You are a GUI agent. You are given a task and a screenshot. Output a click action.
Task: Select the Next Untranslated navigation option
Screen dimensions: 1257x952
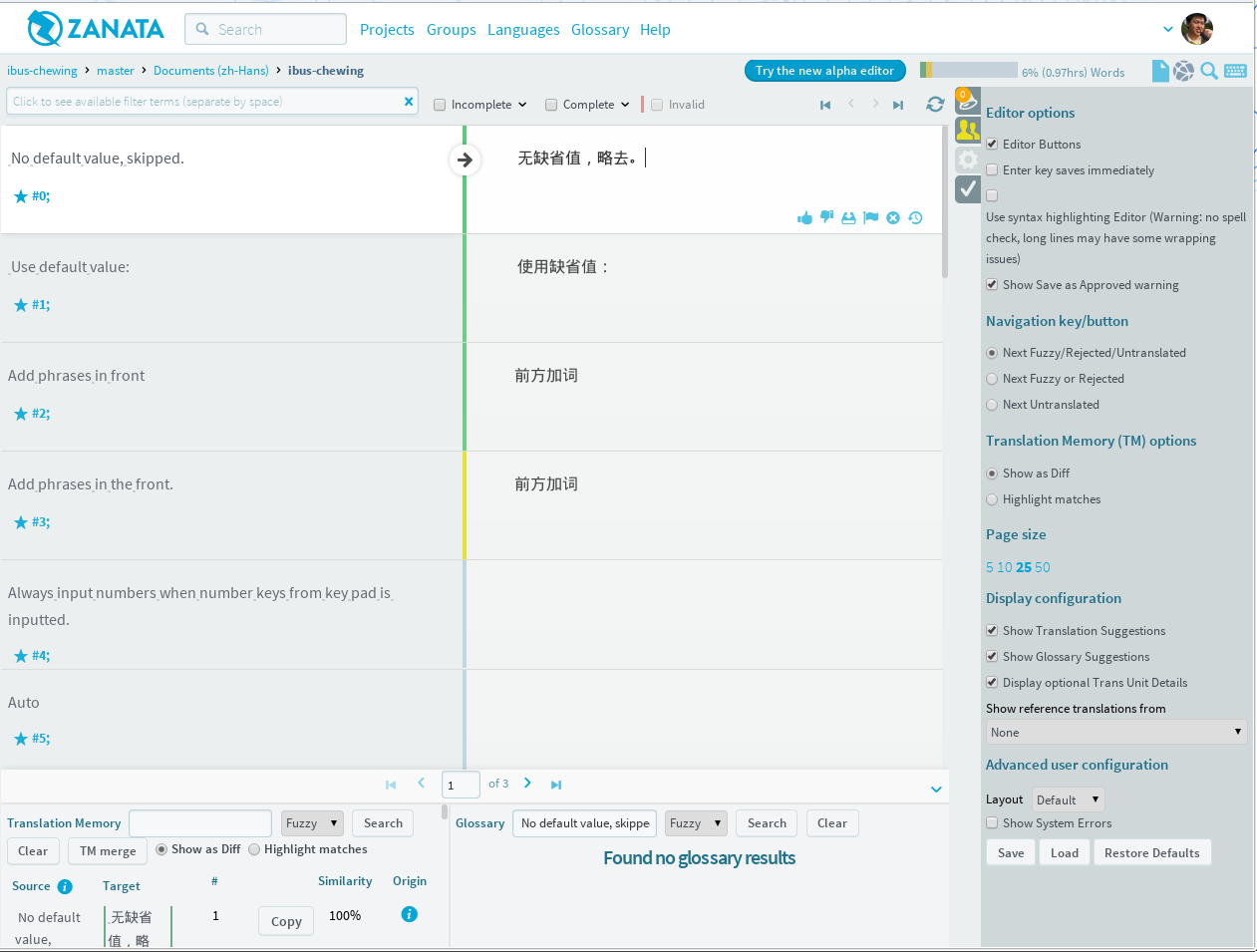(x=992, y=404)
